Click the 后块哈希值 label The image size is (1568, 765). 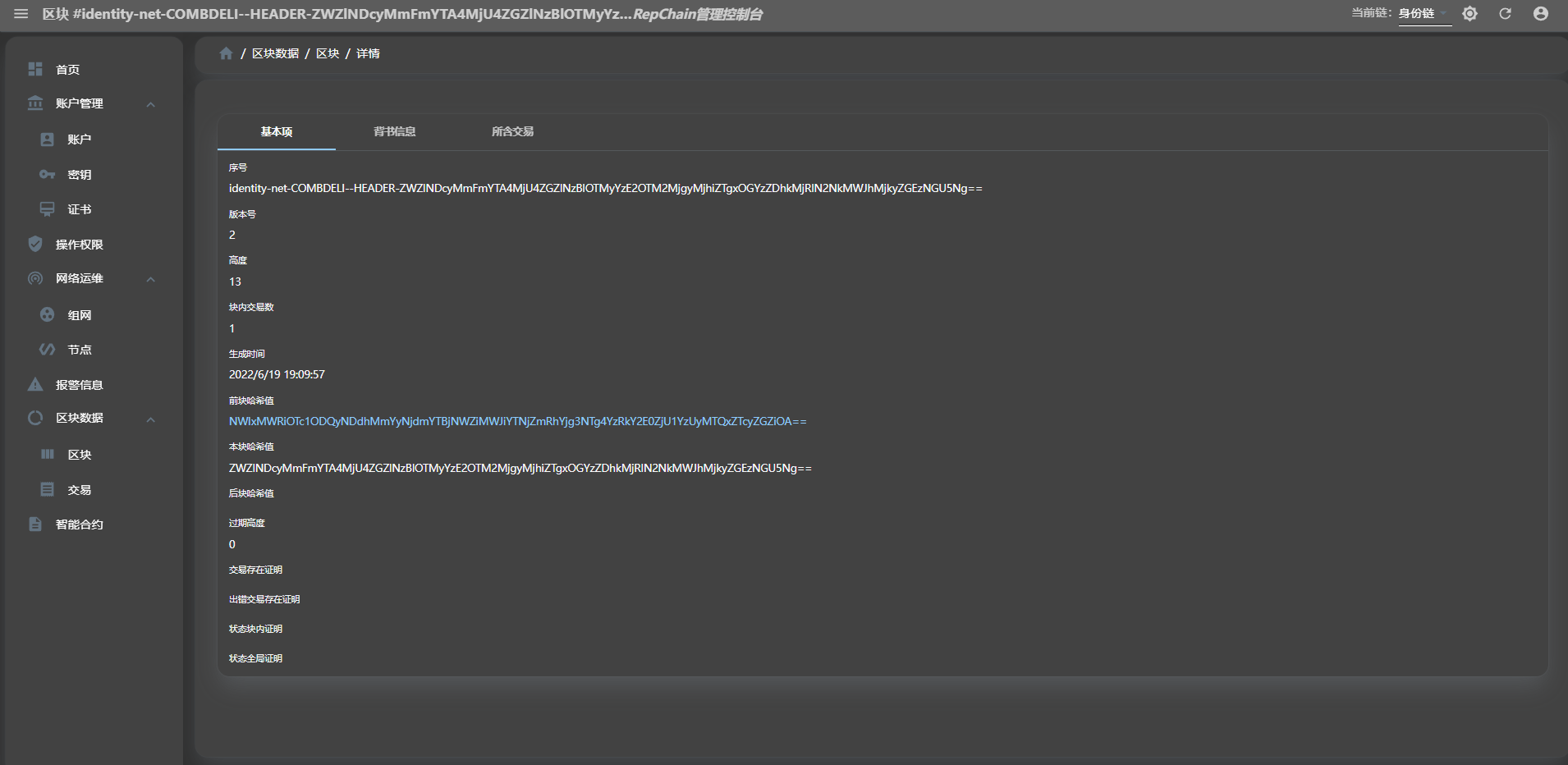click(x=251, y=493)
